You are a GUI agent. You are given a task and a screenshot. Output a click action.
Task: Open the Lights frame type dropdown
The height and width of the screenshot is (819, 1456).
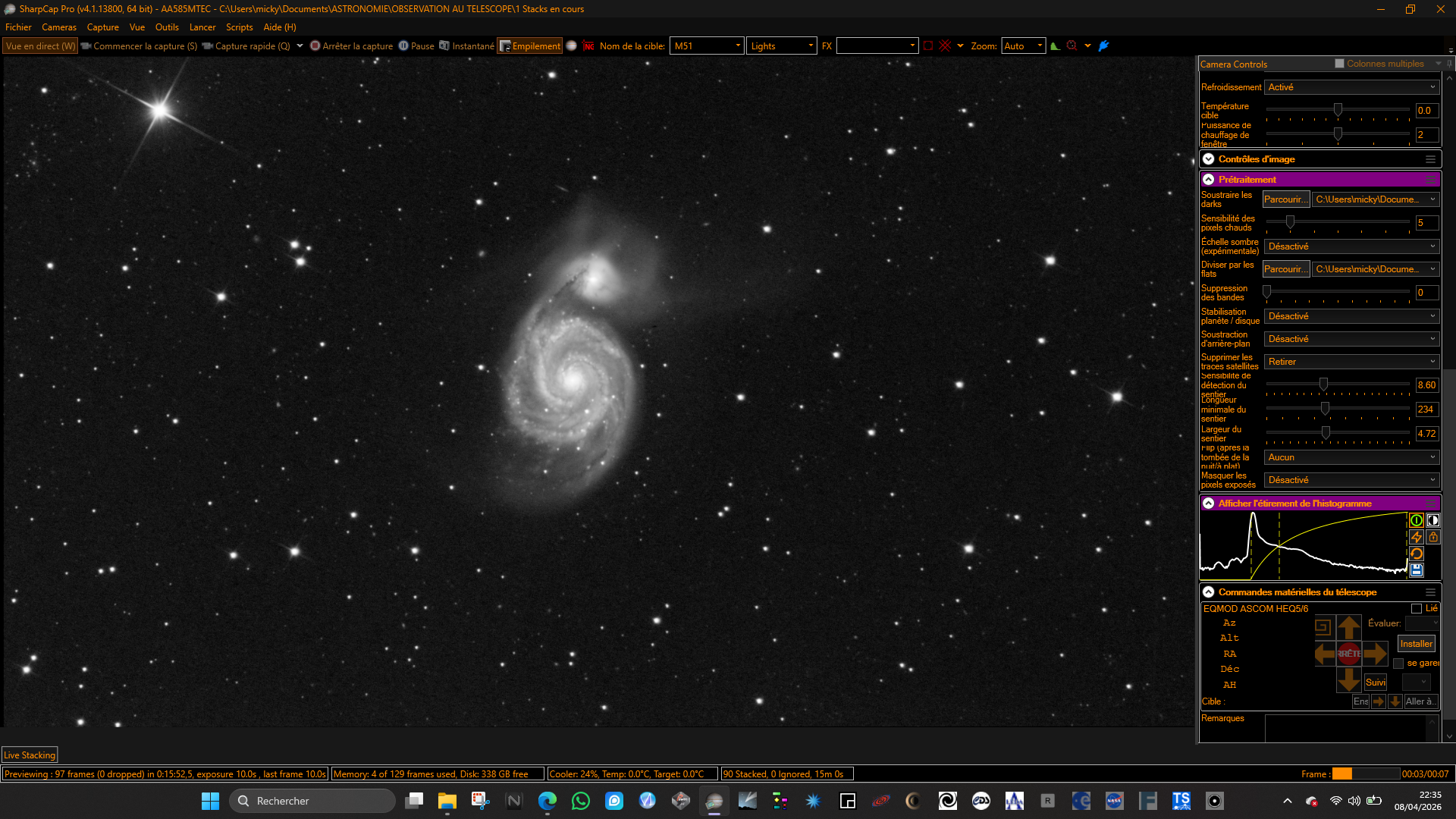(x=781, y=46)
